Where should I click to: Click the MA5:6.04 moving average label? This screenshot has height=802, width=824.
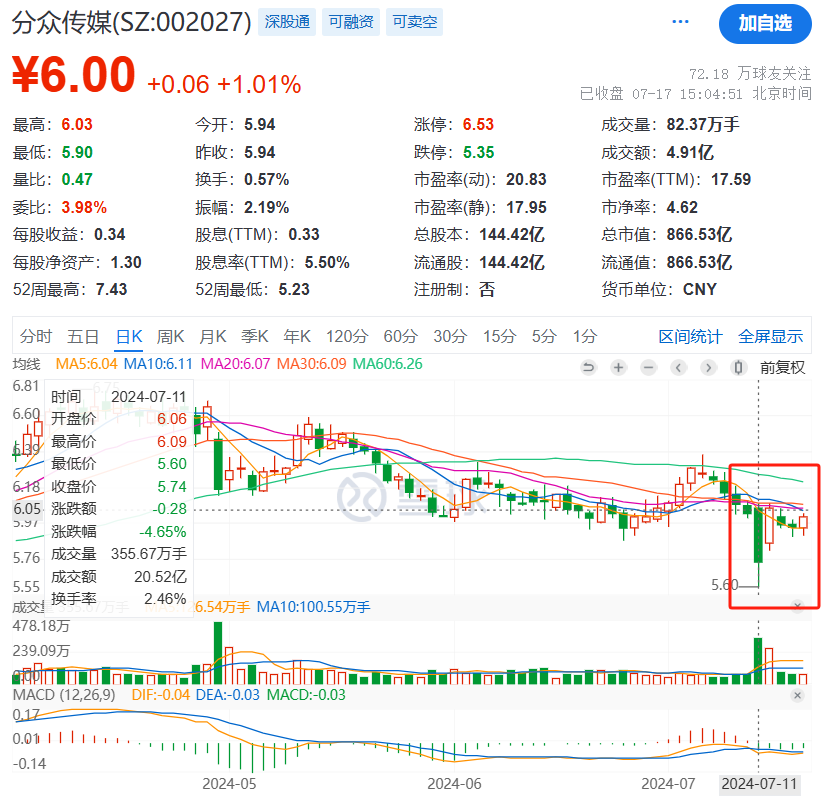[x=86, y=364]
